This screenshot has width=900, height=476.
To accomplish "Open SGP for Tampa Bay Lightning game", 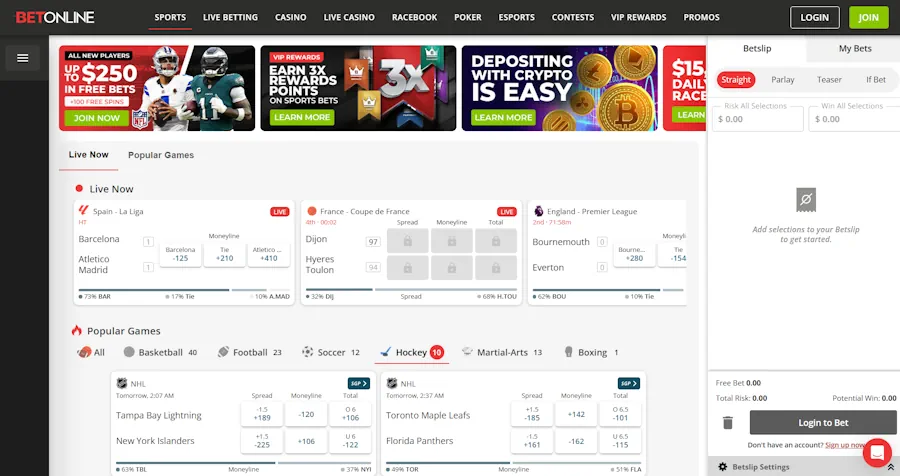I will point(359,383).
